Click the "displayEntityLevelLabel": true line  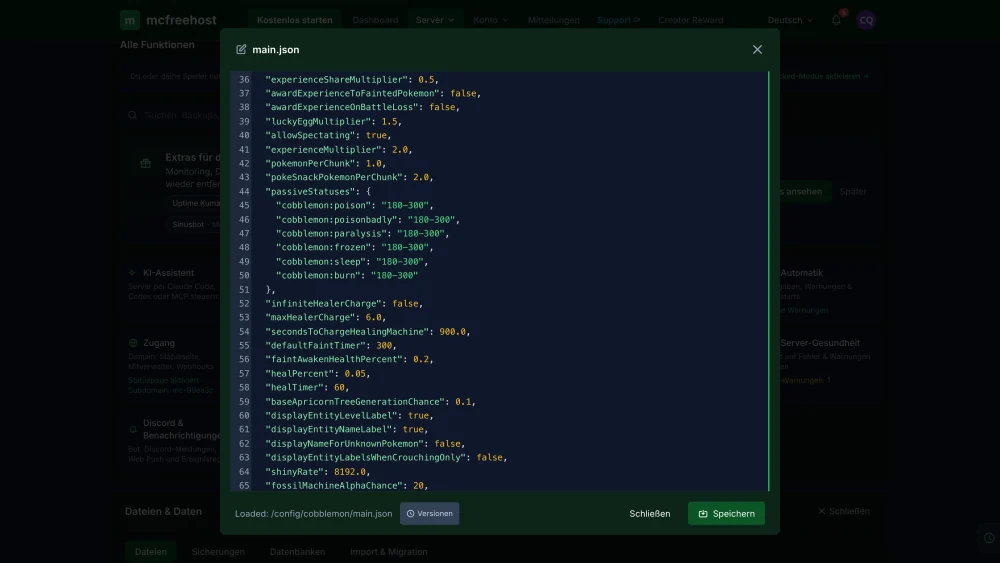click(x=349, y=416)
